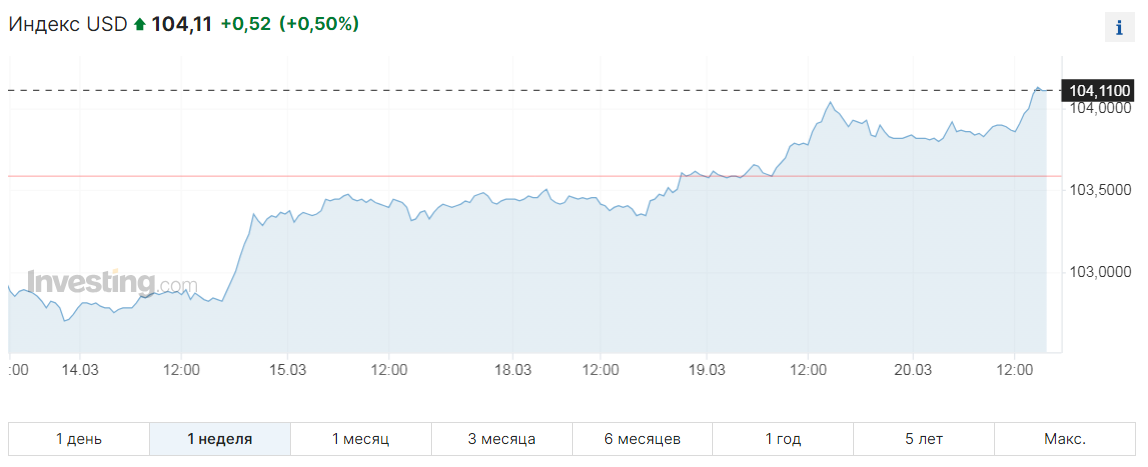The width and height of the screenshot is (1148, 467).
Task: Click the Индекс USD title
Action: pos(68,24)
